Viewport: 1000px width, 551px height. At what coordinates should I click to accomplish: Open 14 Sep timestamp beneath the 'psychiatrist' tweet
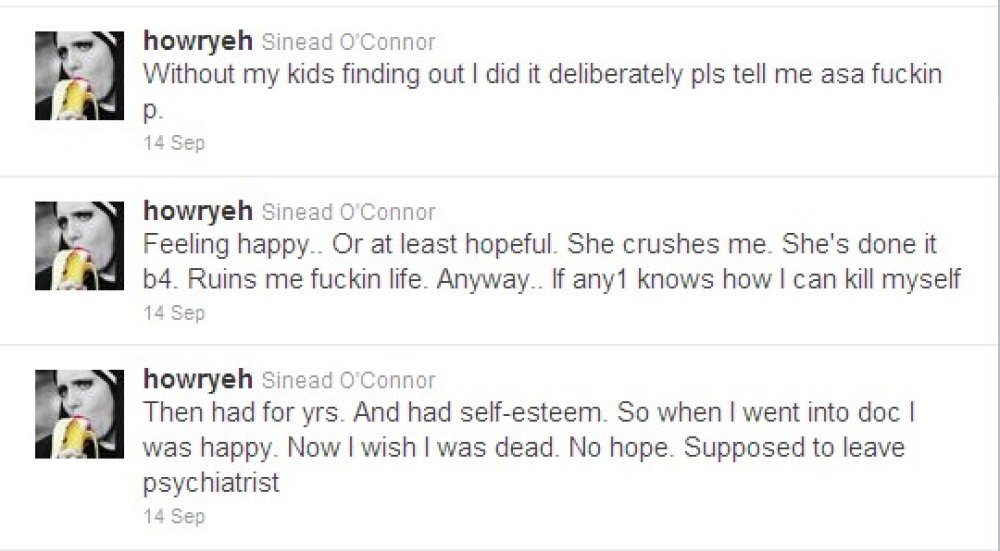point(174,517)
